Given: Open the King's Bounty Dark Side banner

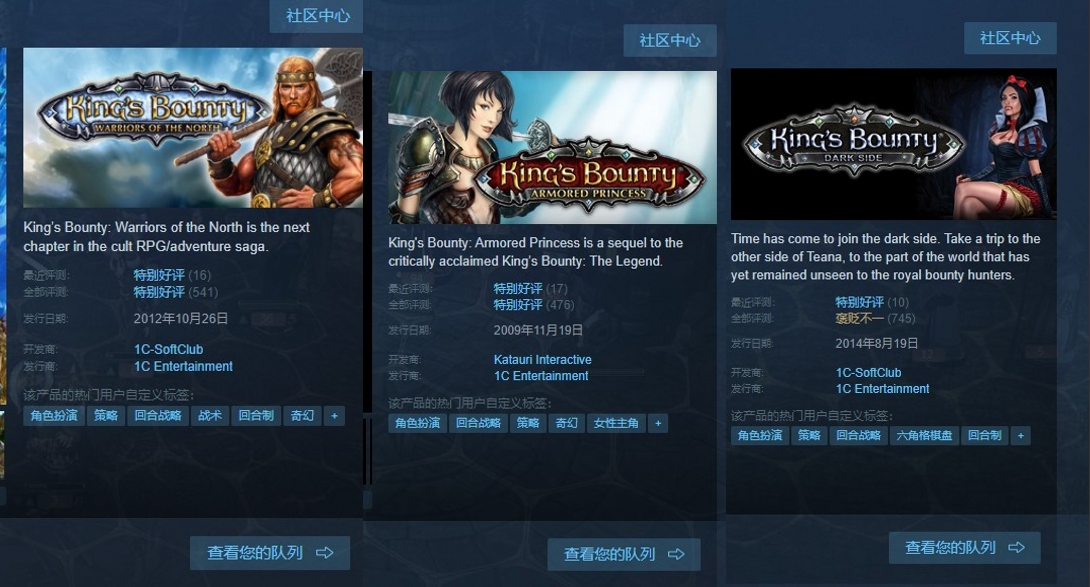Looking at the screenshot, I should pyautogui.click(x=893, y=144).
